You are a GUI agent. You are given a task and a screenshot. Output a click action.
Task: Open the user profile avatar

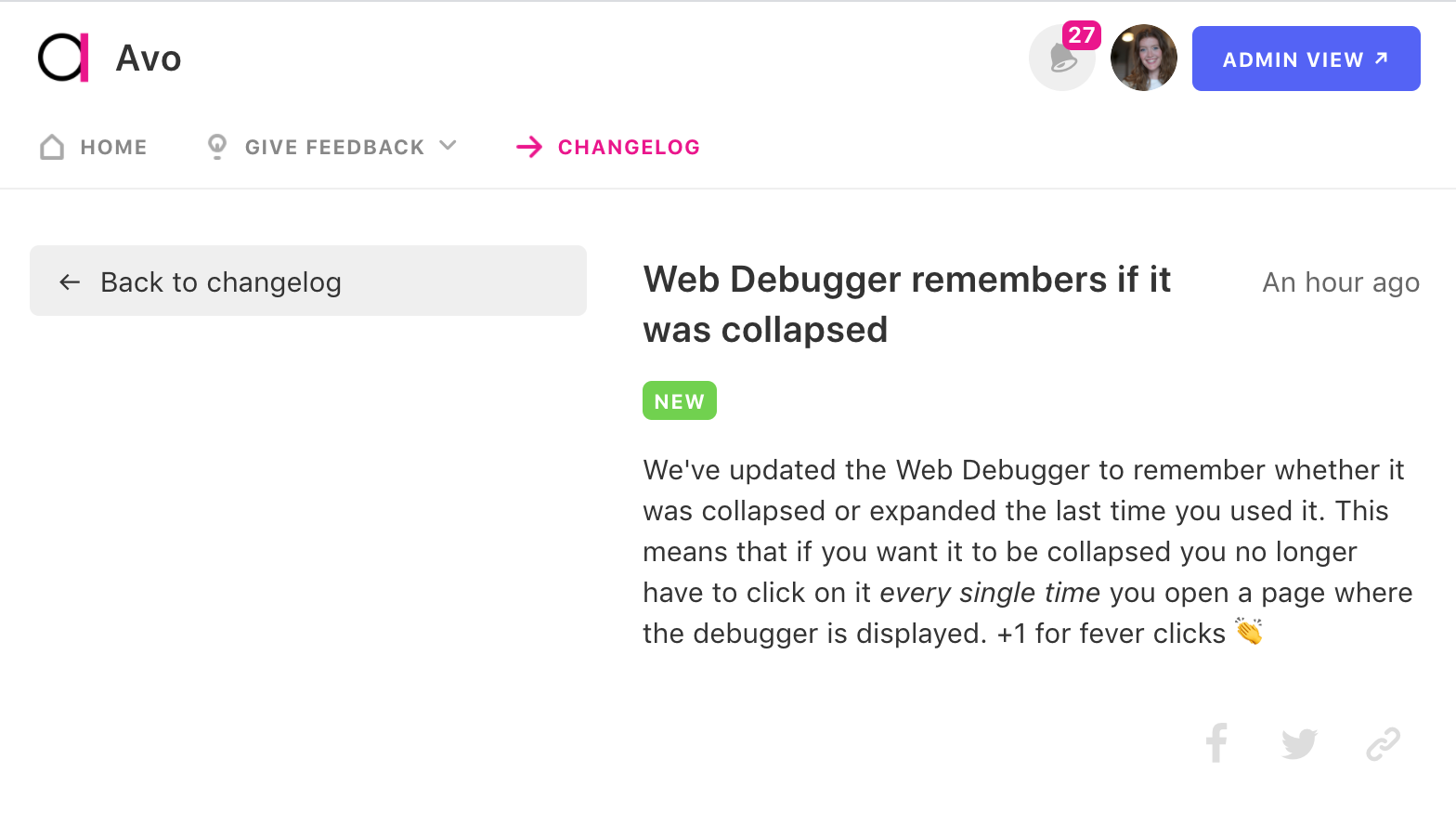coord(1144,58)
